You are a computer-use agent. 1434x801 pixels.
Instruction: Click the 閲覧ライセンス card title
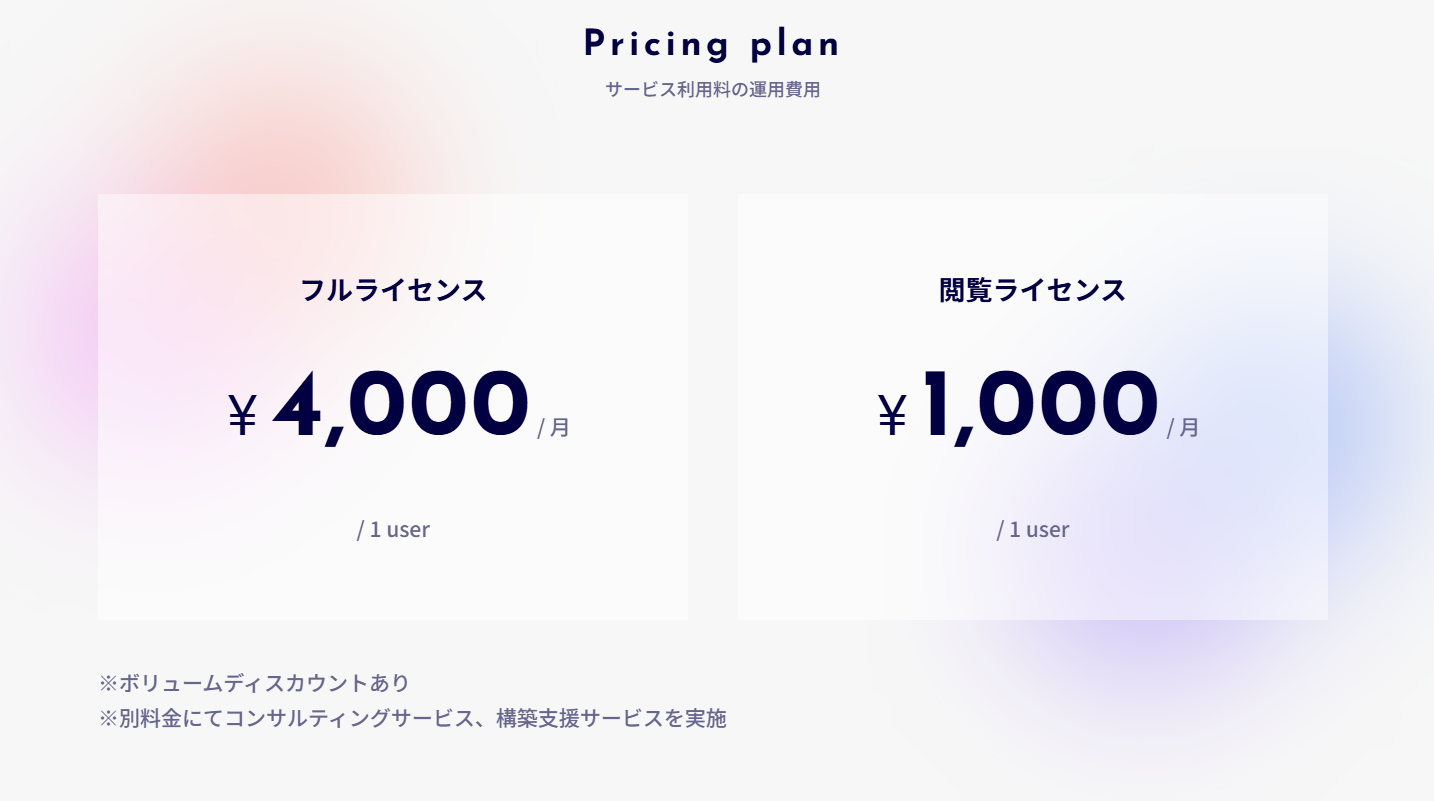tap(1032, 290)
